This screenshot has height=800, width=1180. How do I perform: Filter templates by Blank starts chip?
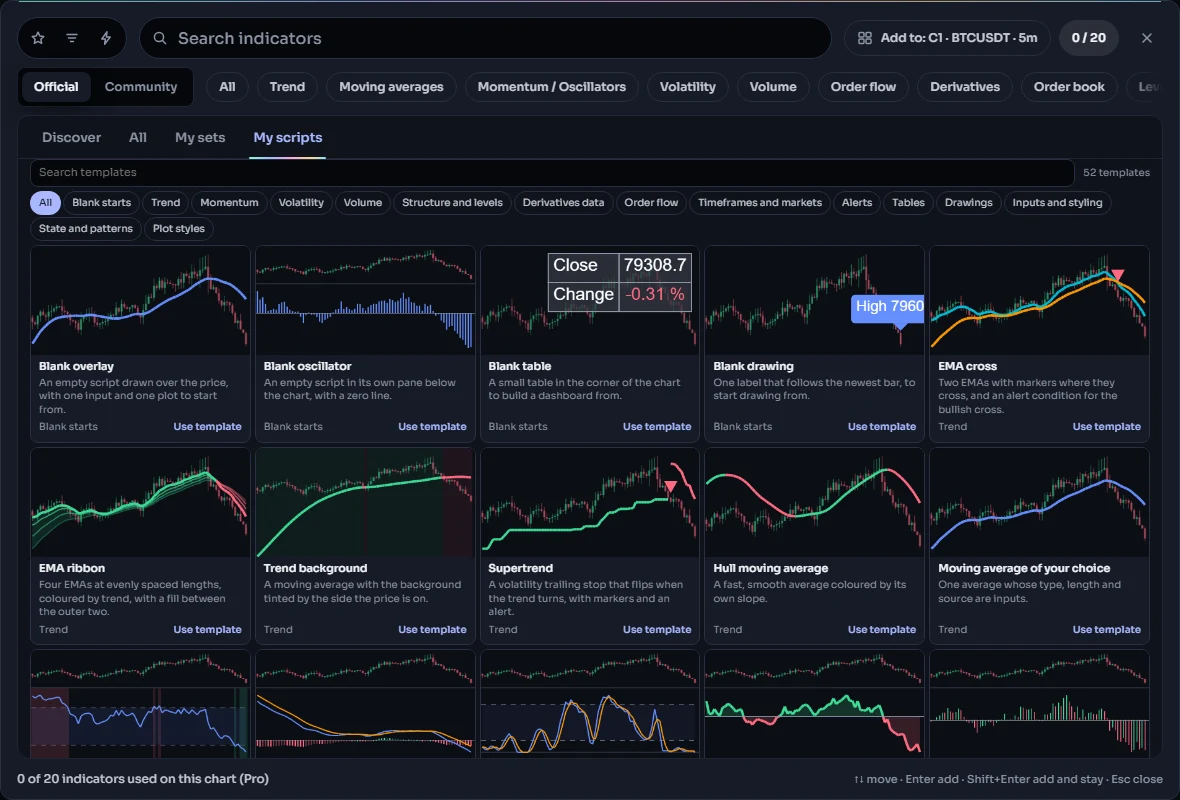[x=102, y=202]
